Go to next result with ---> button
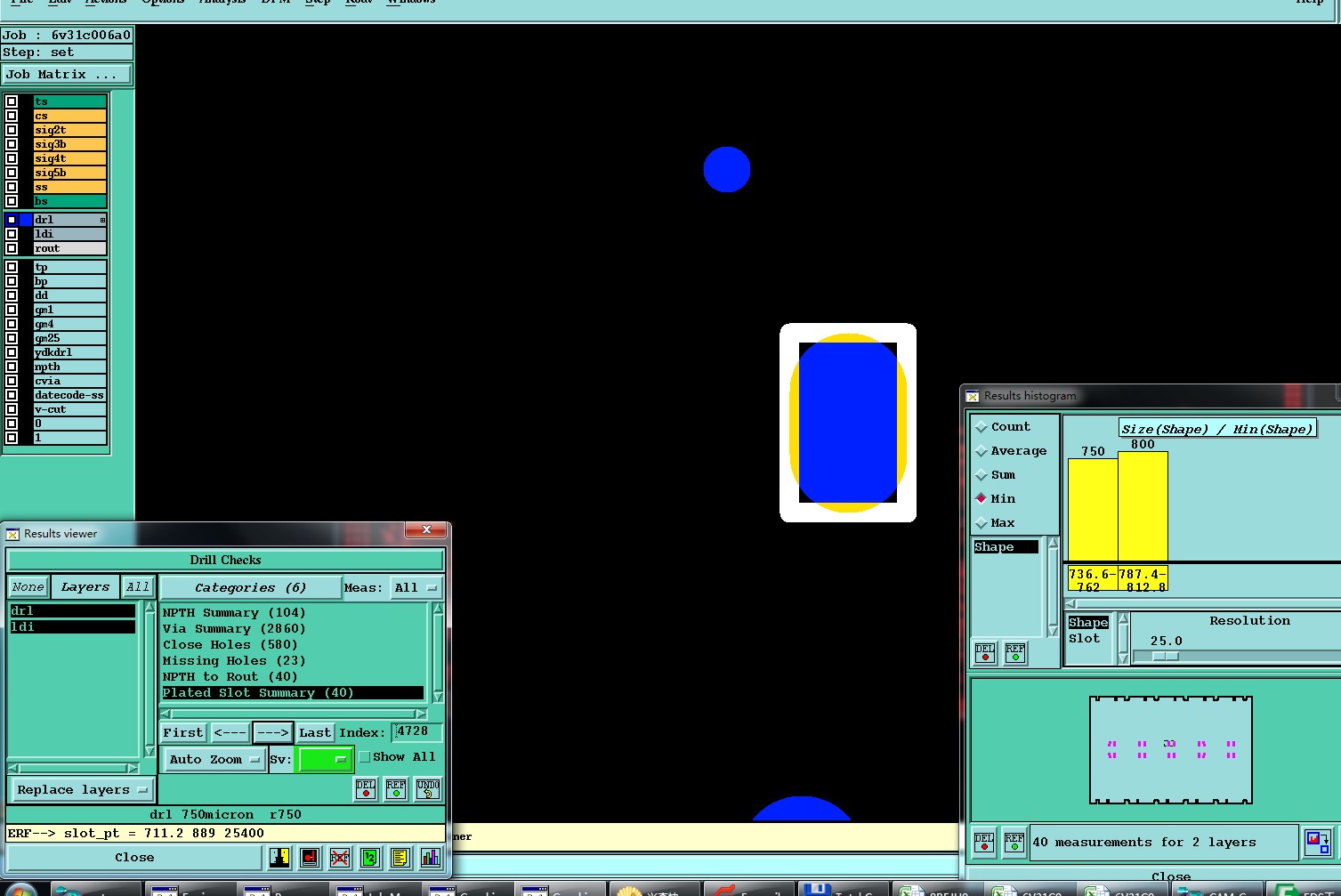 (x=273, y=733)
